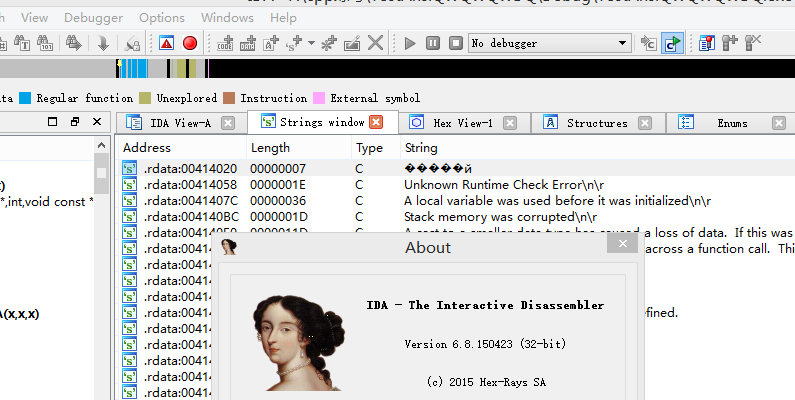
Task: Pause the debugged process
Action: pyautogui.click(x=432, y=43)
